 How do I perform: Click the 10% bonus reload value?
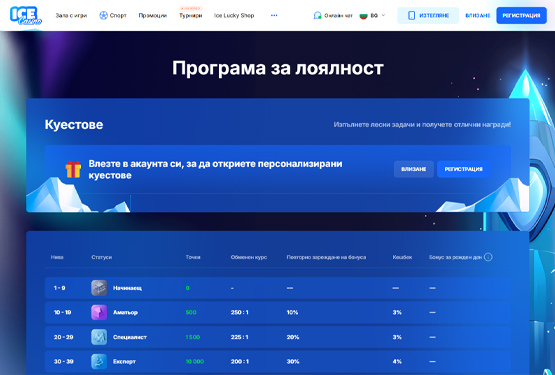click(292, 312)
